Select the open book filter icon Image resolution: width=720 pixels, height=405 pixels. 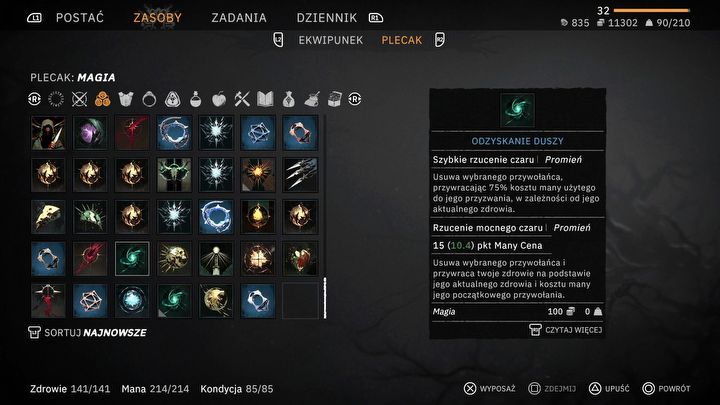[x=265, y=99]
